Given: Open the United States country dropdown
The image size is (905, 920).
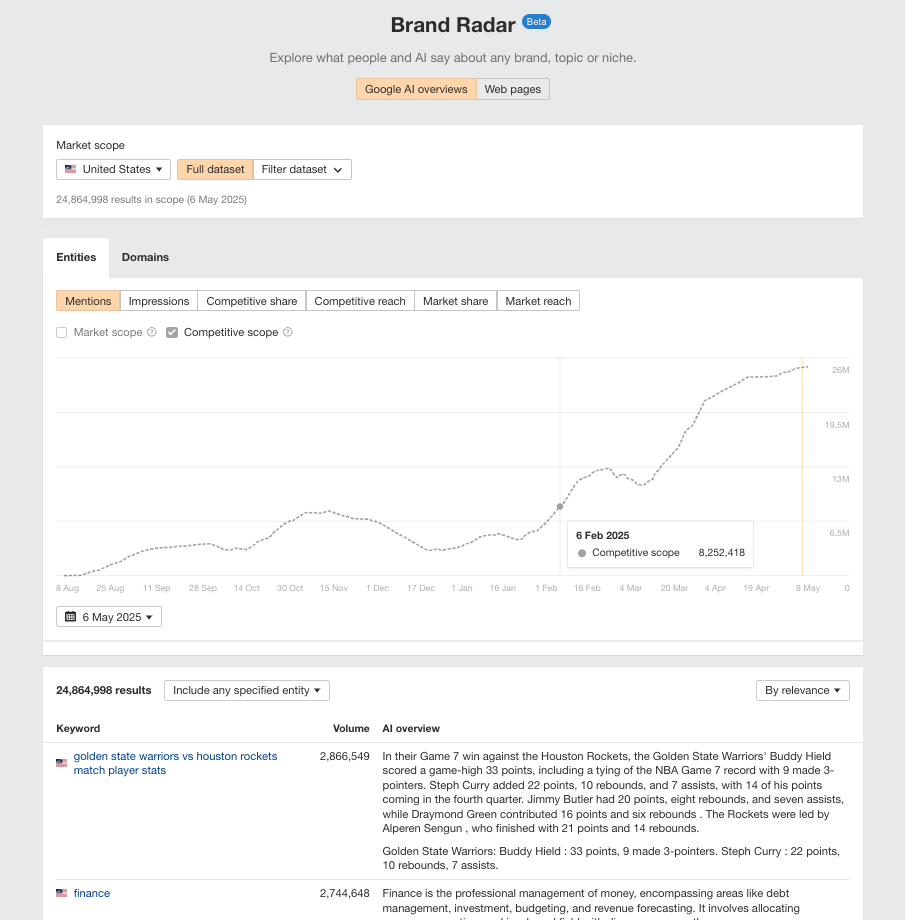Looking at the screenshot, I should pyautogui.click(x=112, y=169).
